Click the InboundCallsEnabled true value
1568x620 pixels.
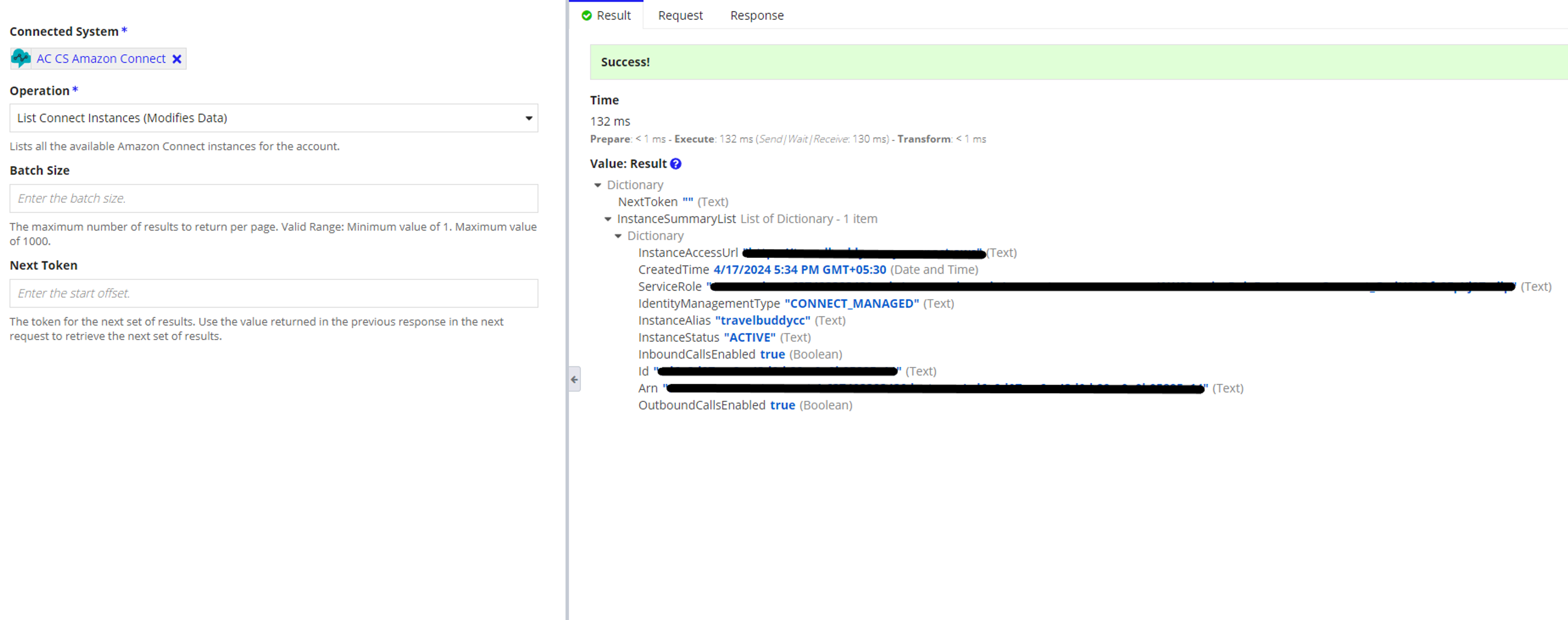tap(773, 355)
